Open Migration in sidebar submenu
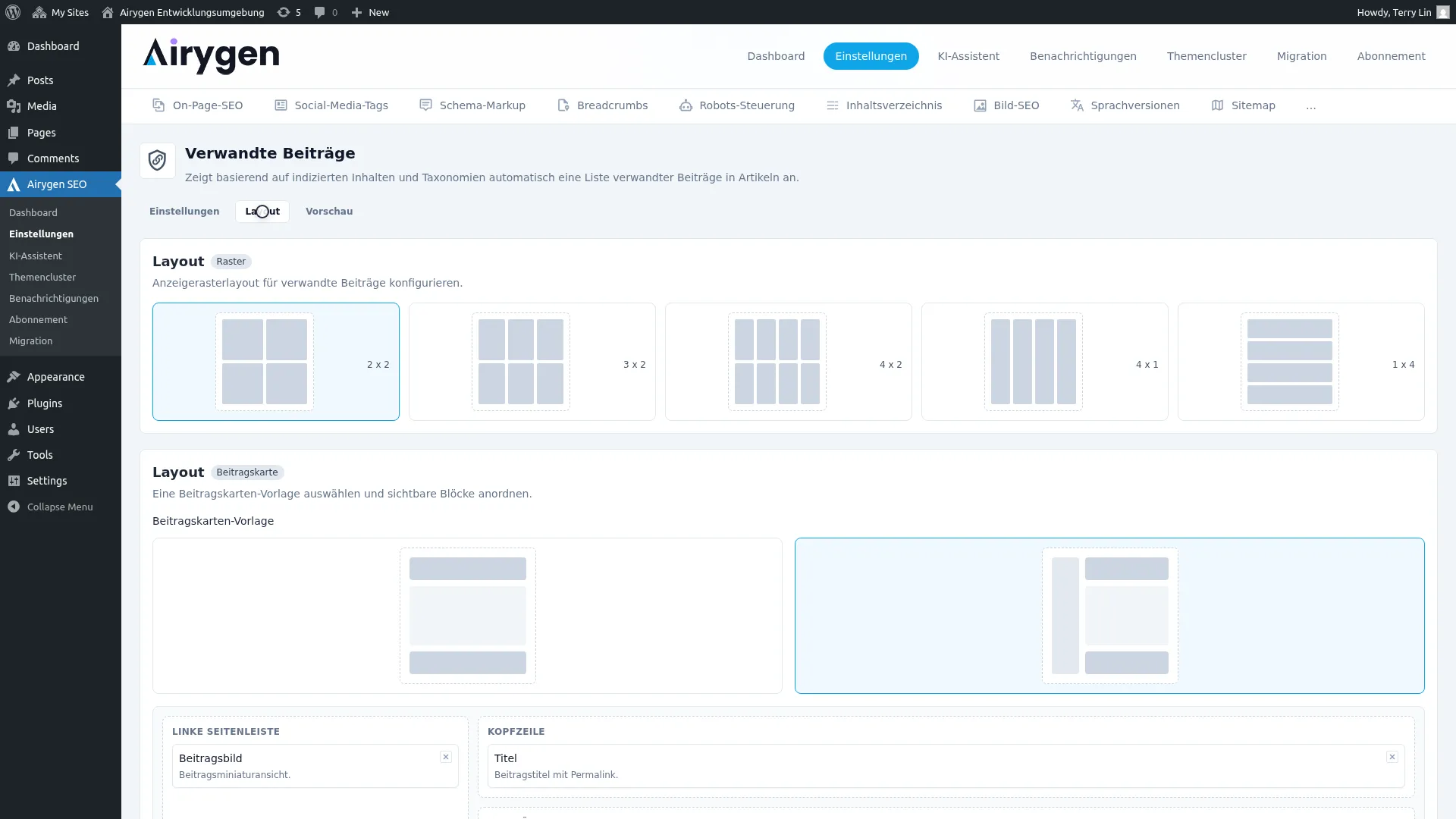The width and height of the screenshot is (1456, 819). tap(31, 341)
